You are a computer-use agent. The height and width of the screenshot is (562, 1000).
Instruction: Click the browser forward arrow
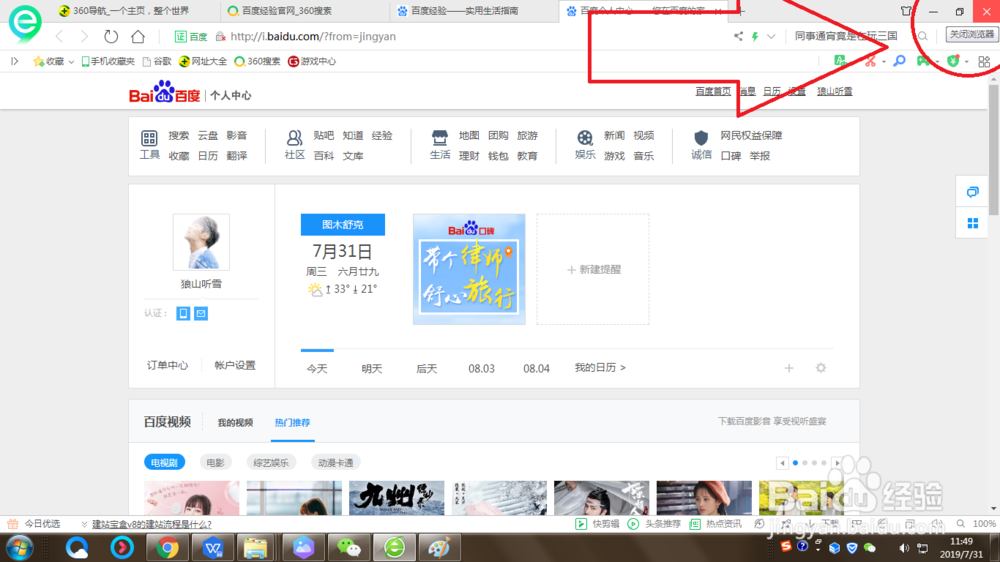point(84,36)
